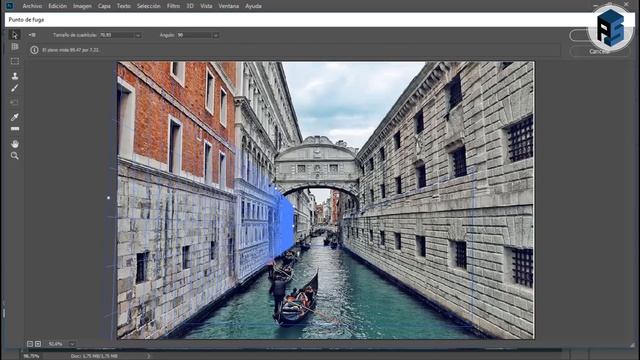Open the Edición menu
The image size is (640, 360).
(x=58, y=6)
